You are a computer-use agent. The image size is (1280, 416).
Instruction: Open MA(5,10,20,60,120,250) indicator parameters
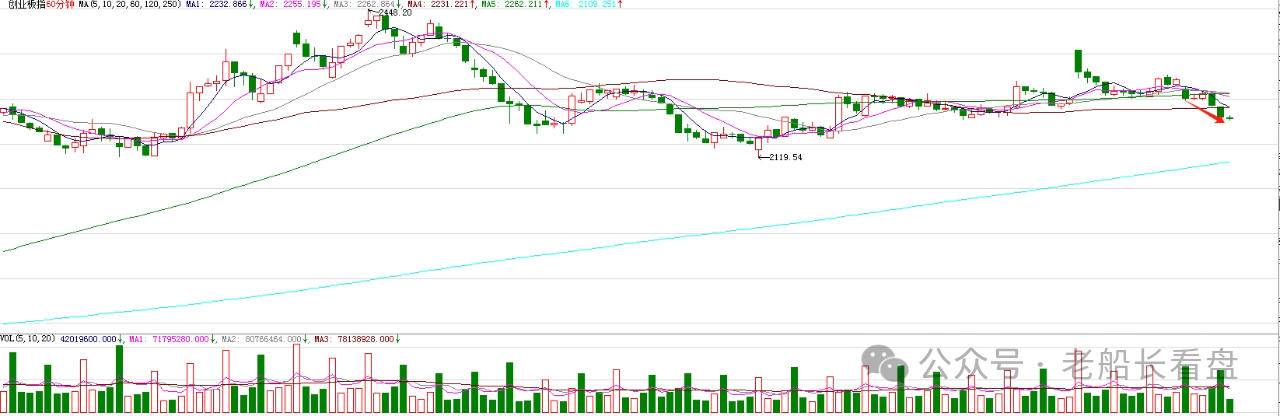[x=128, y=5]
